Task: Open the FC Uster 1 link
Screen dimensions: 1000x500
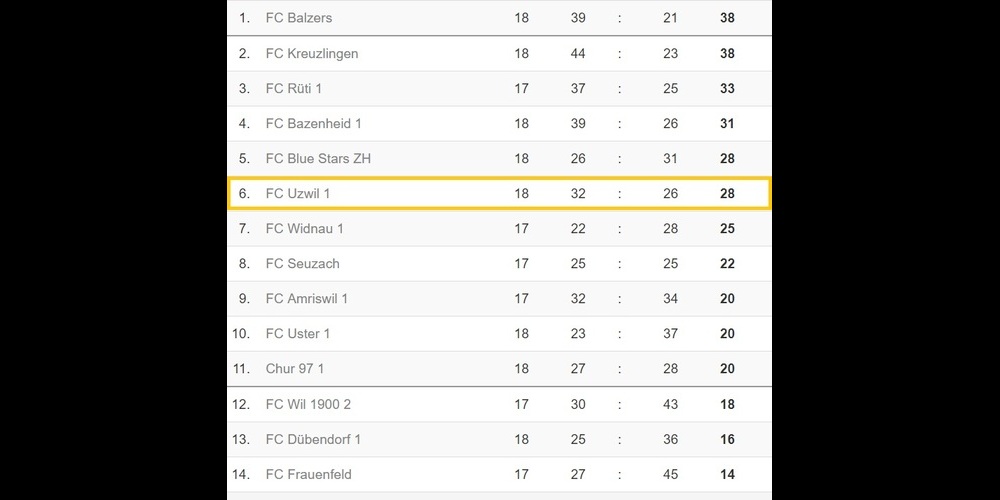Action: click(297, 333)
